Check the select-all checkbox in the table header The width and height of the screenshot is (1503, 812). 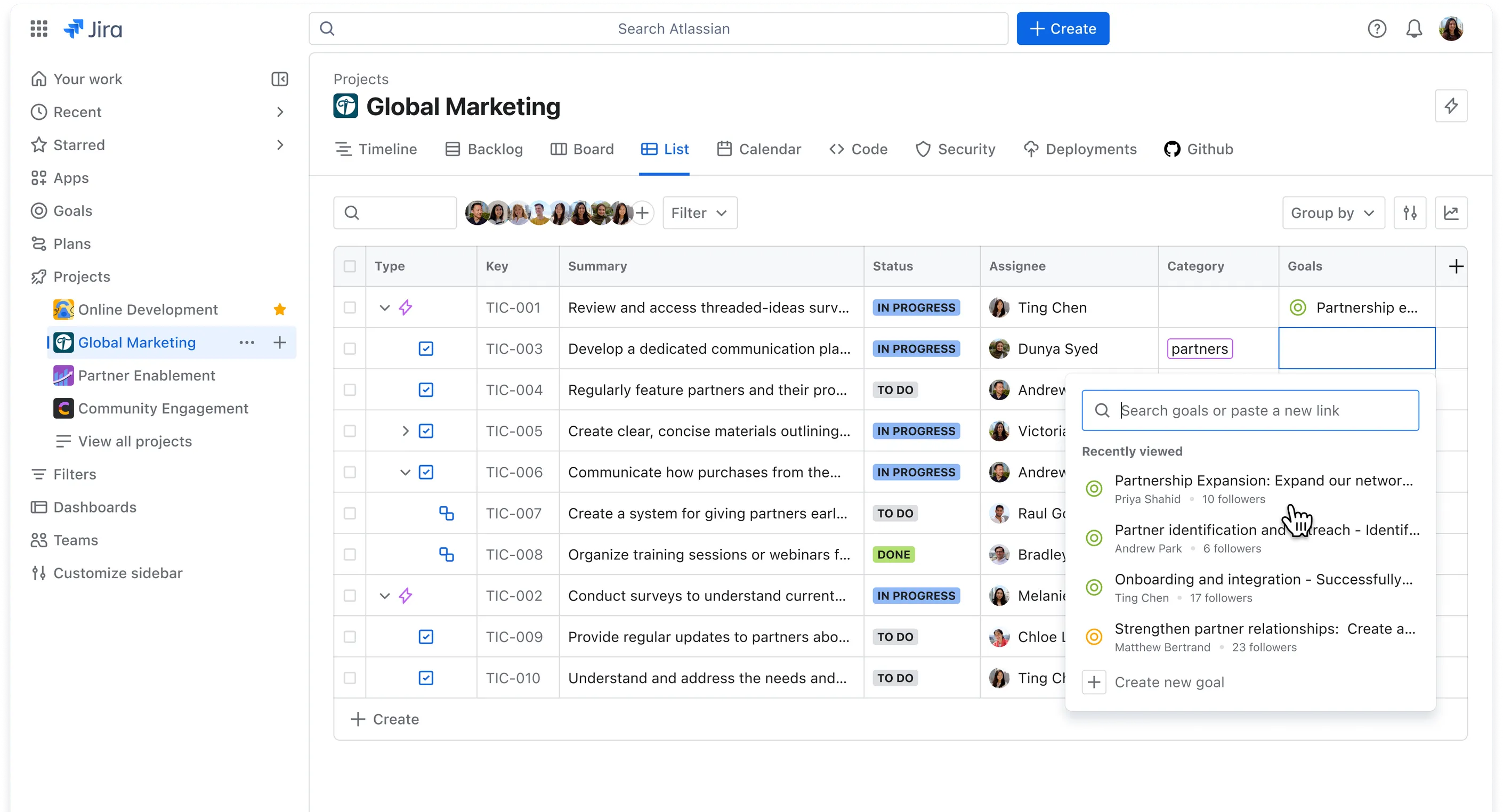point(350,266)
